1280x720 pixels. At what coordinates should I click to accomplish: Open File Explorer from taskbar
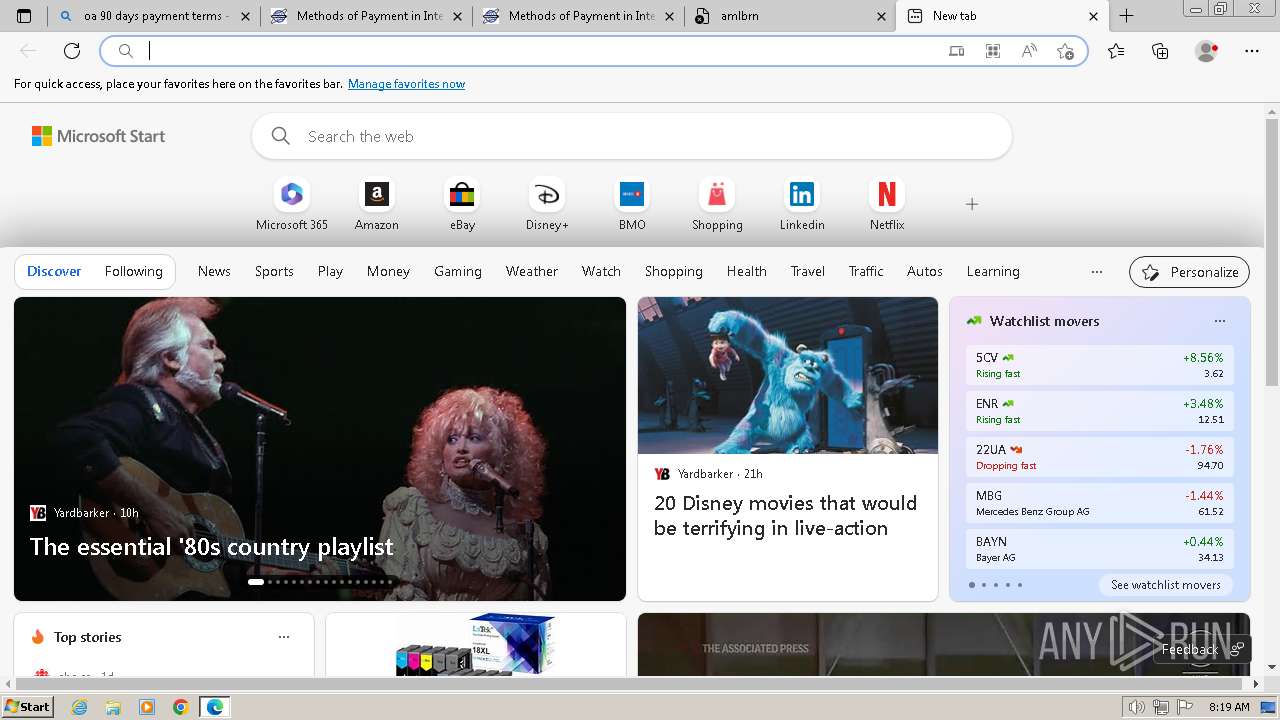113,707
